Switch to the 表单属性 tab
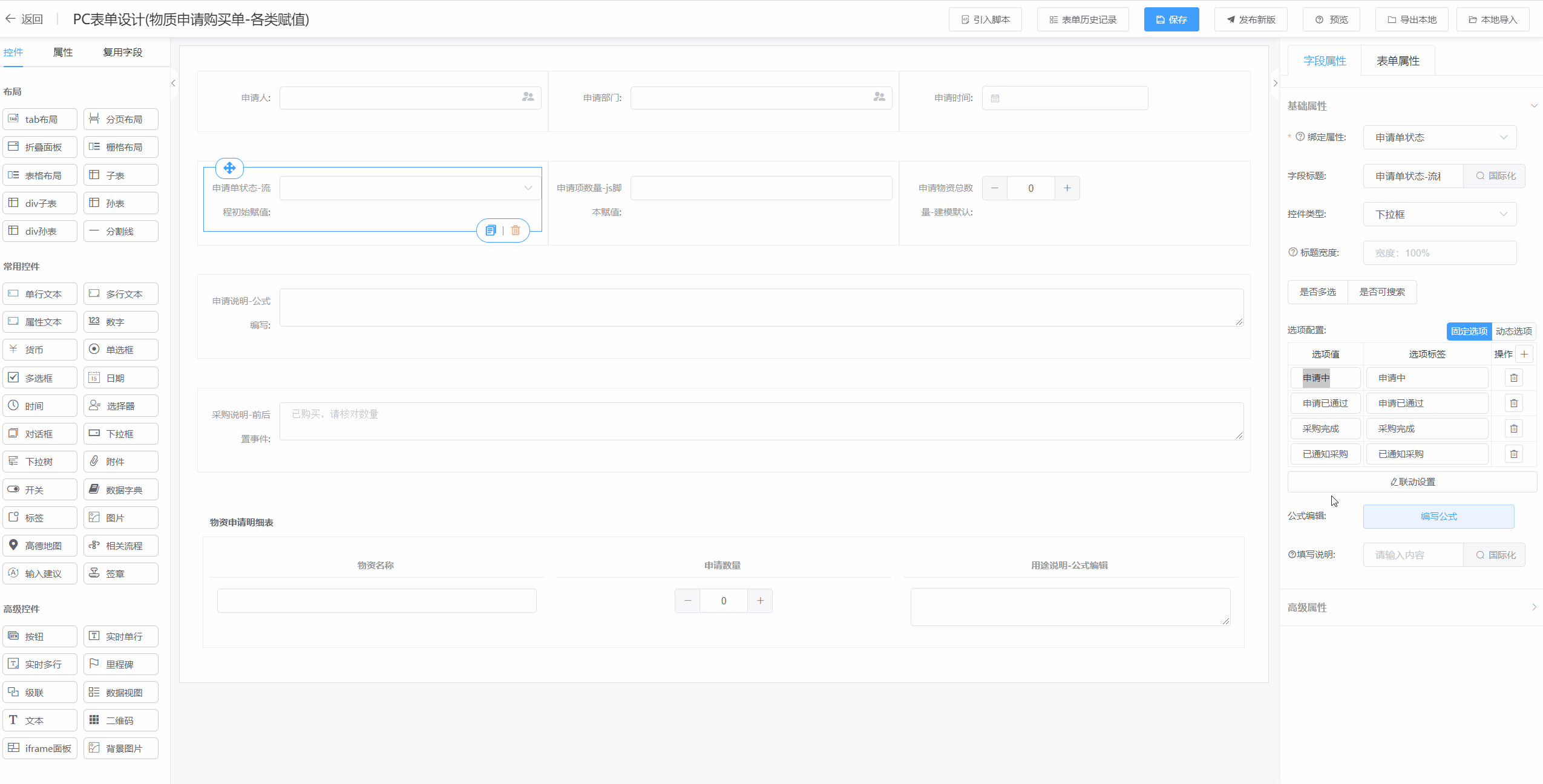 pos(1397,61)
